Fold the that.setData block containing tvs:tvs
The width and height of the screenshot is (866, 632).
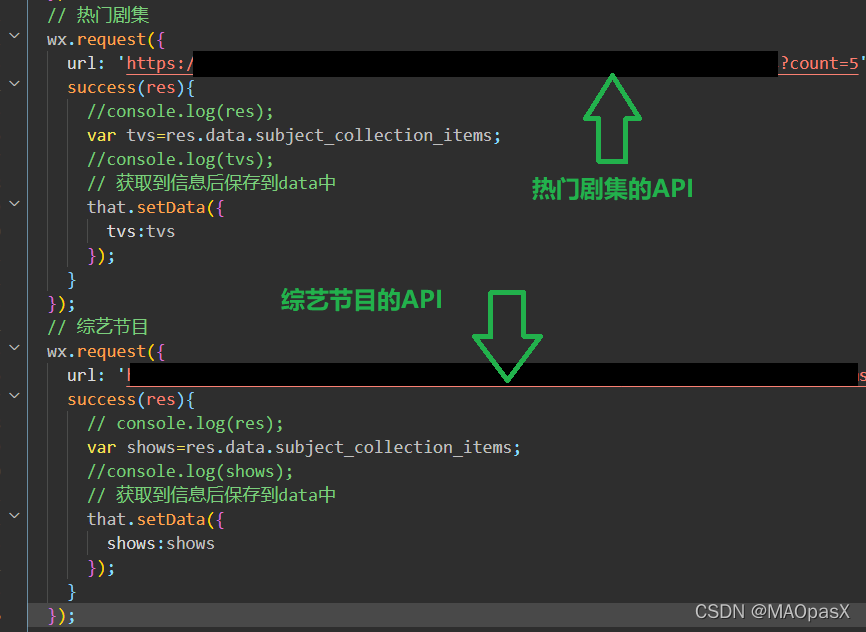14,204
